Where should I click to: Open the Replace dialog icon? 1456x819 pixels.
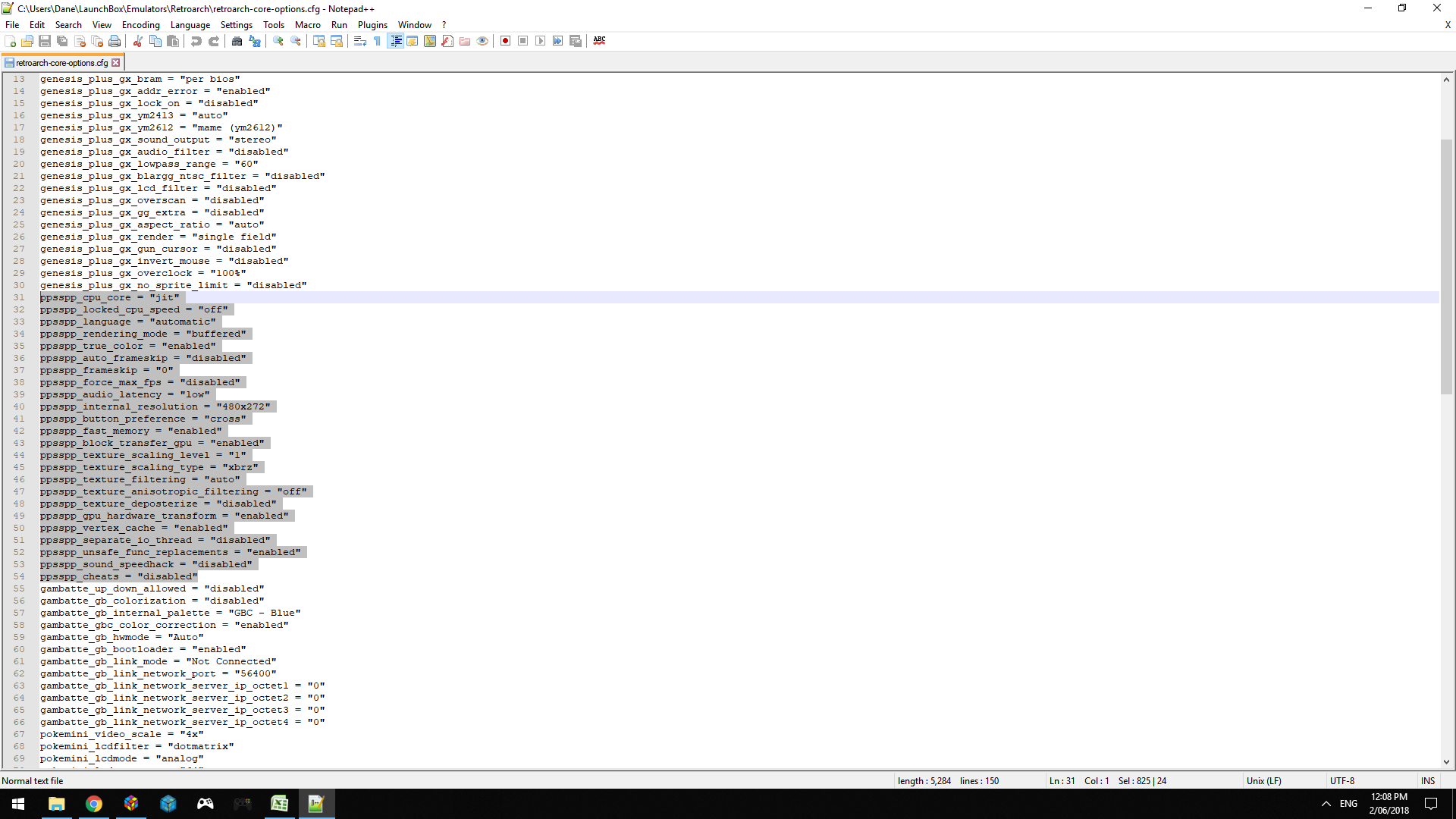click(x=255, y=41)
